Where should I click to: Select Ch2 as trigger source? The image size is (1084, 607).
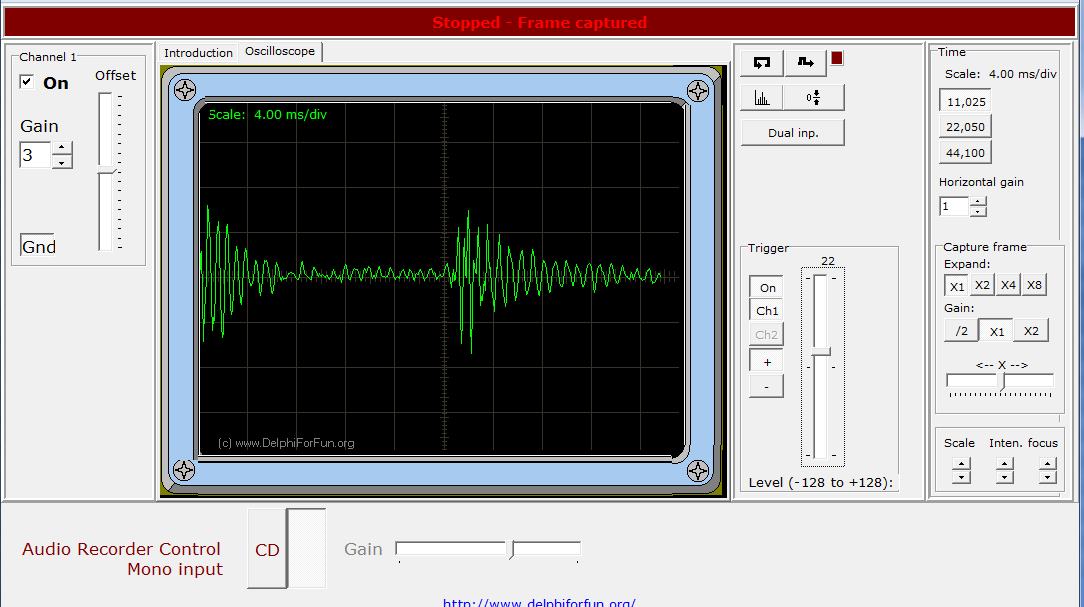767,335
